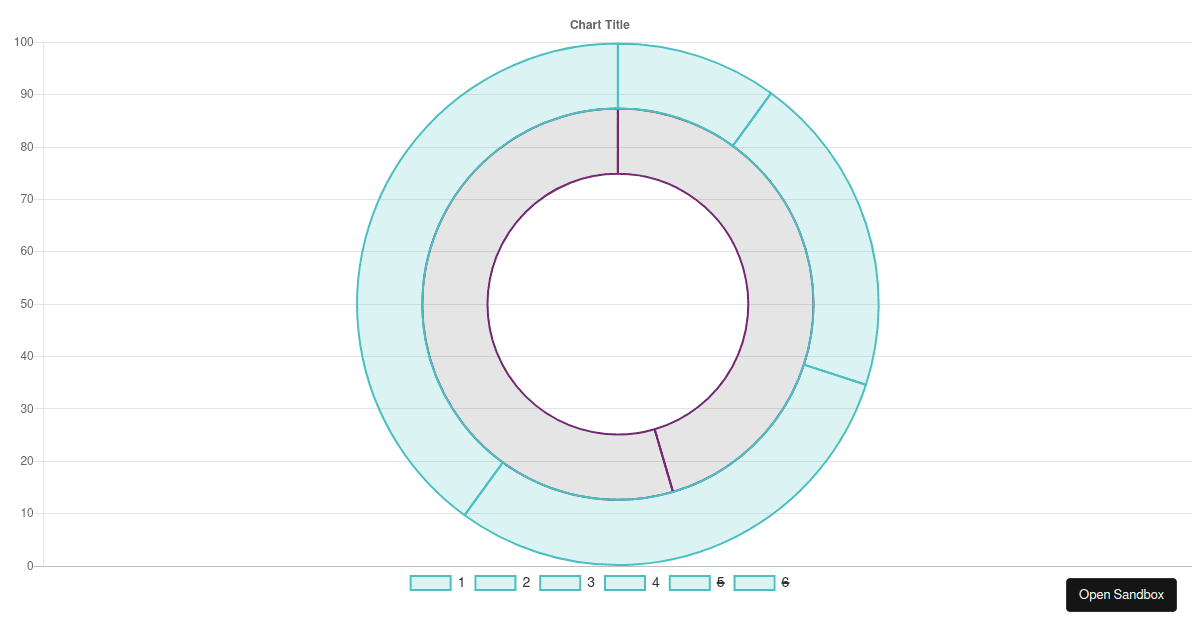This screenshot has height=630, width=1200.
Task: Select the legend swatch beside label 3
Action: (560, 583)
